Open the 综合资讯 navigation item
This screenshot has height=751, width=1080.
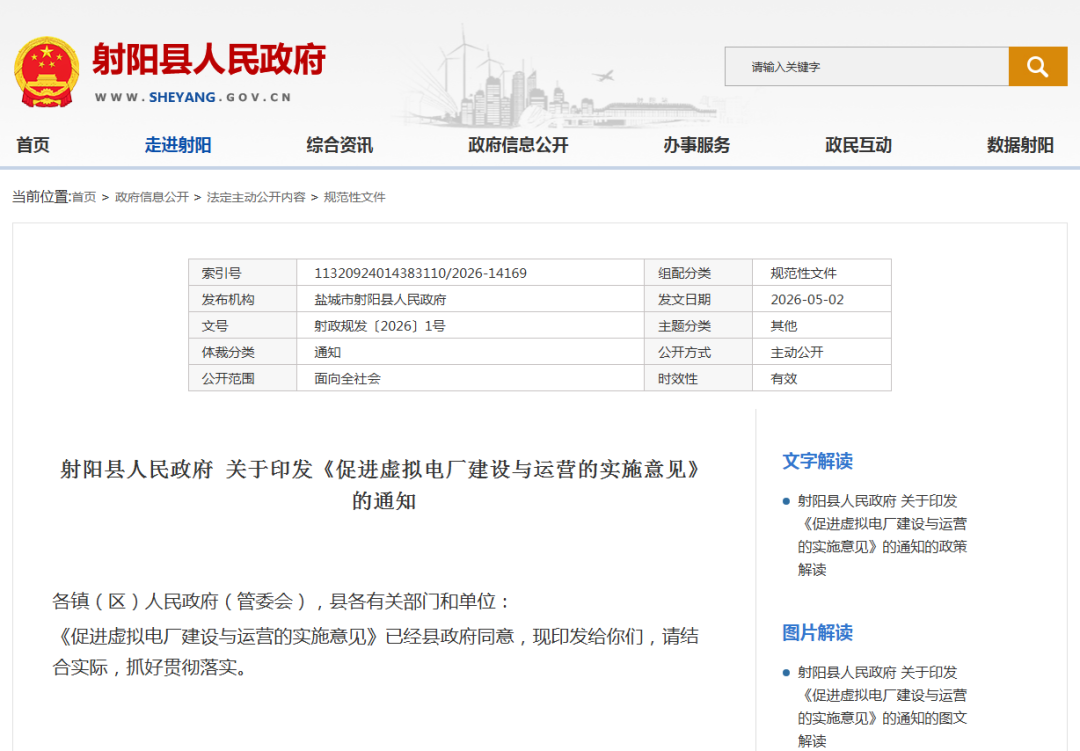340,145
